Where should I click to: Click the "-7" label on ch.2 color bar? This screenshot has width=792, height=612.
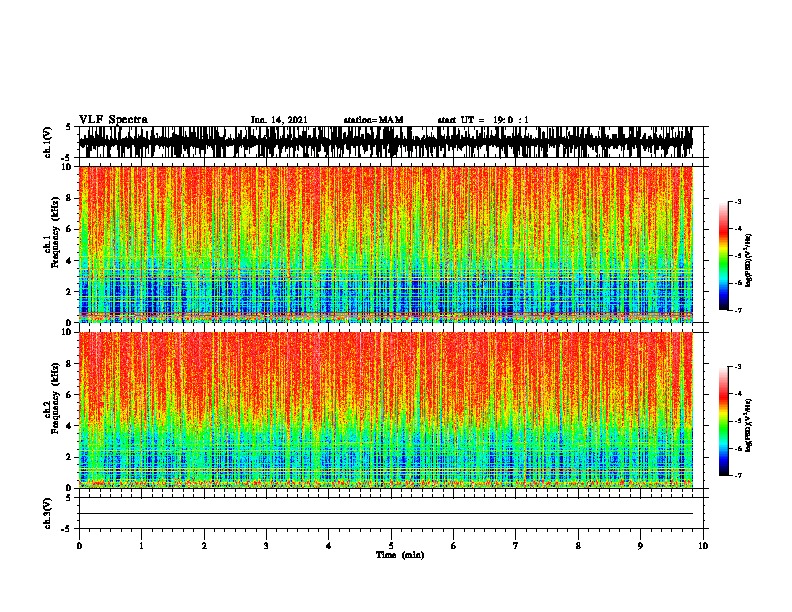[x=738, y=475]
